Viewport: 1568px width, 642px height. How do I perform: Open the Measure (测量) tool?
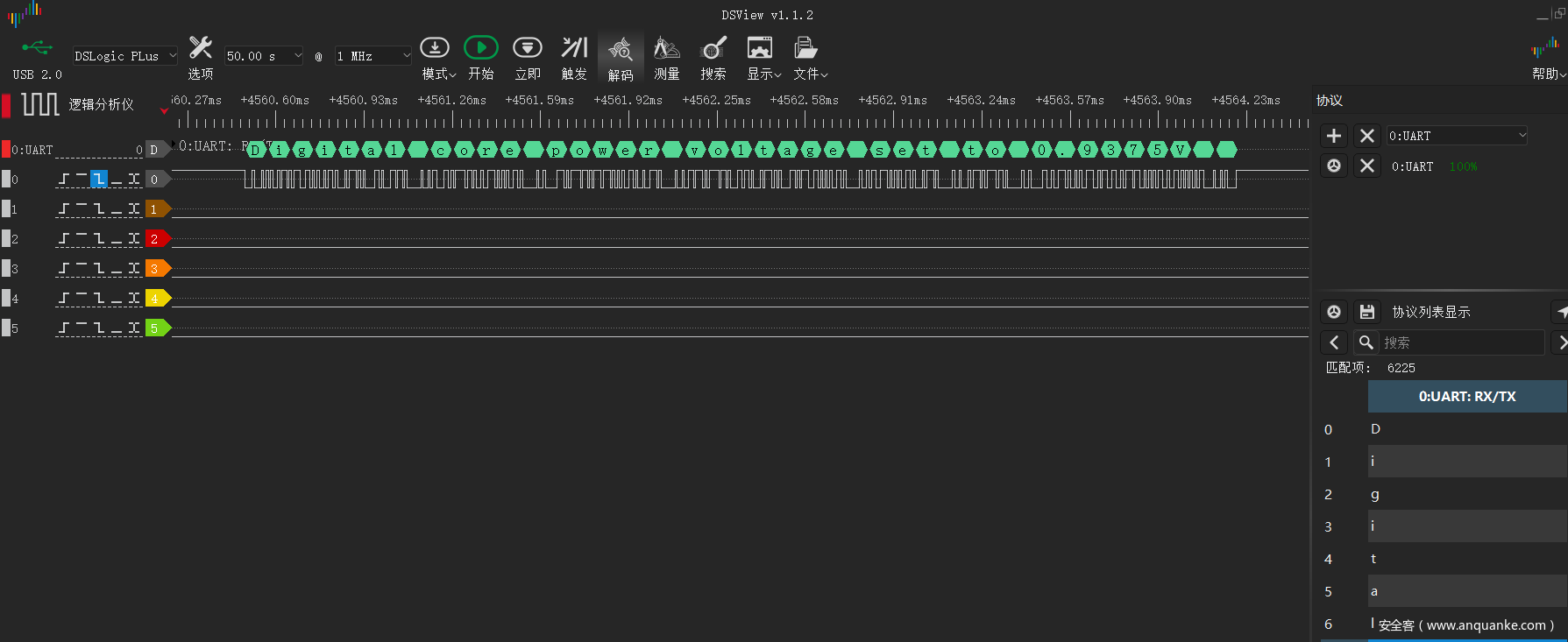666,49
